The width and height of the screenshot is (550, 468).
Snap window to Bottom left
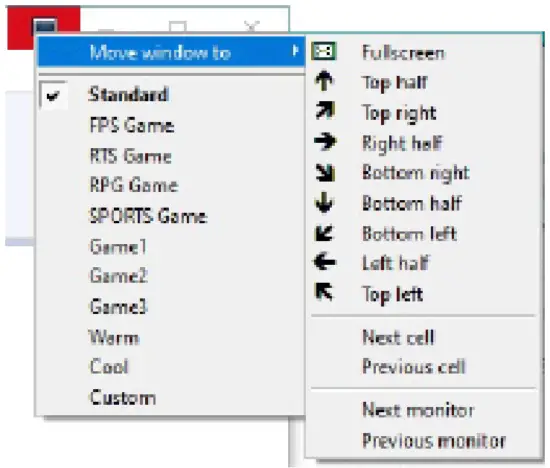(x=409, y=234)
